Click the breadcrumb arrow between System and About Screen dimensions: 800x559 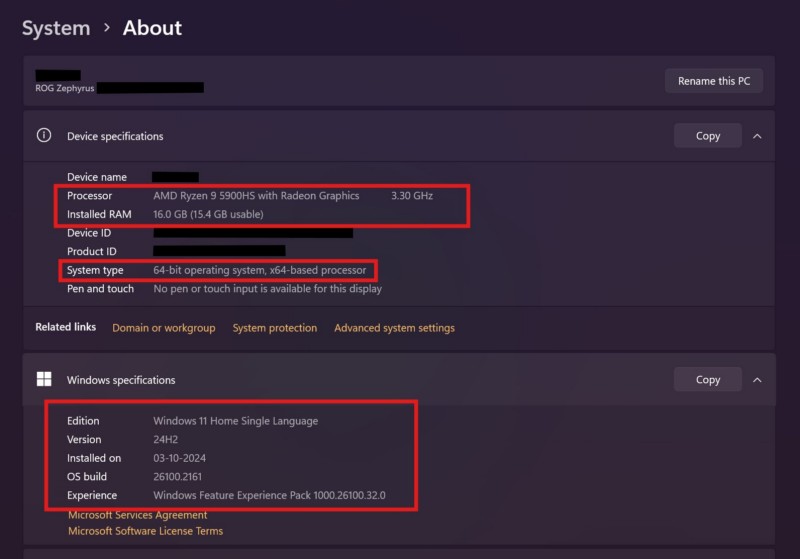(107, 28)
